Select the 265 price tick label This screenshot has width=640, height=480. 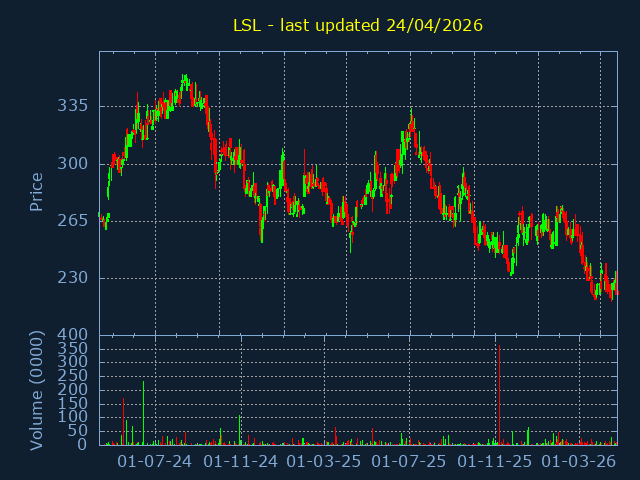click(72, 221)
